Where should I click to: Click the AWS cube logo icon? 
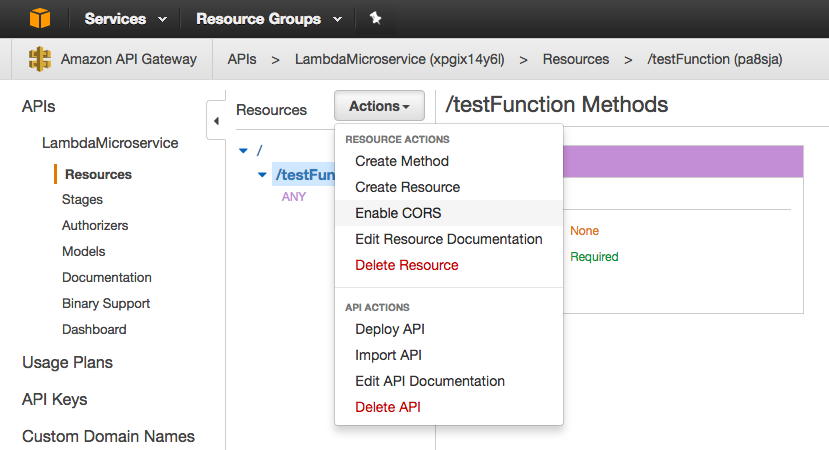click(x=39, y=18)
